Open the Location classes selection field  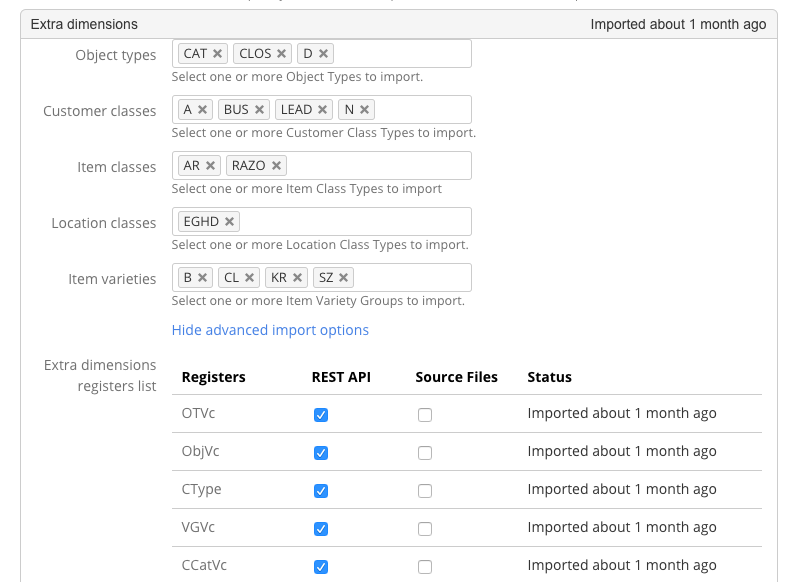coord(350,222)
